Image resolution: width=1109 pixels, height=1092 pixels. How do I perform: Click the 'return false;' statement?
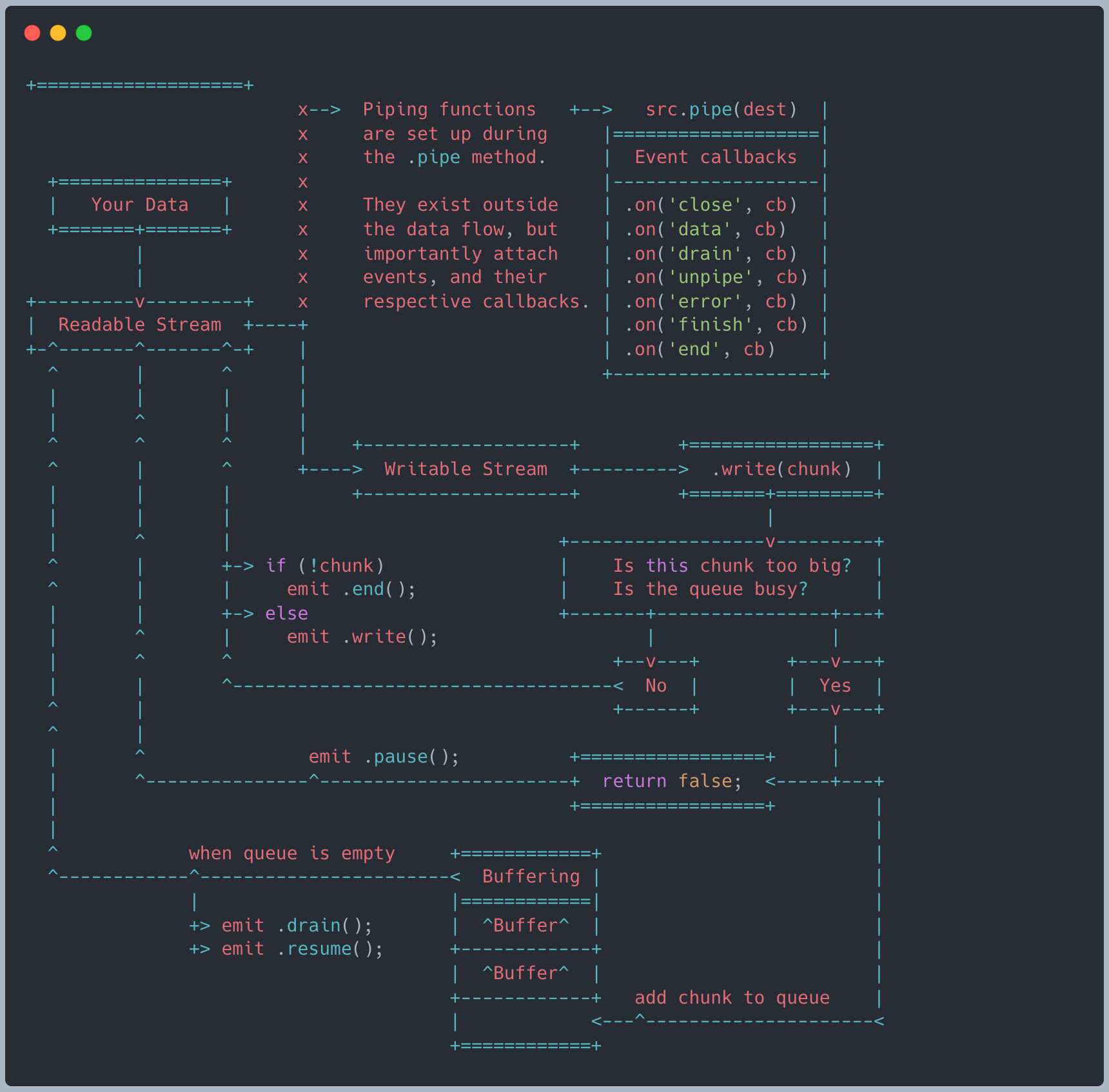[x=672, y=781]
